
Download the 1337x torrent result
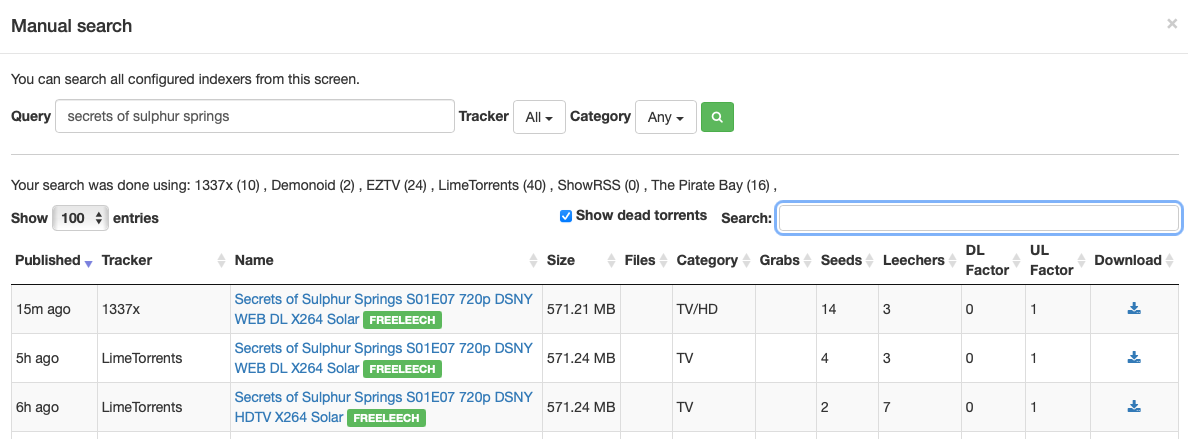point(1134,309)
